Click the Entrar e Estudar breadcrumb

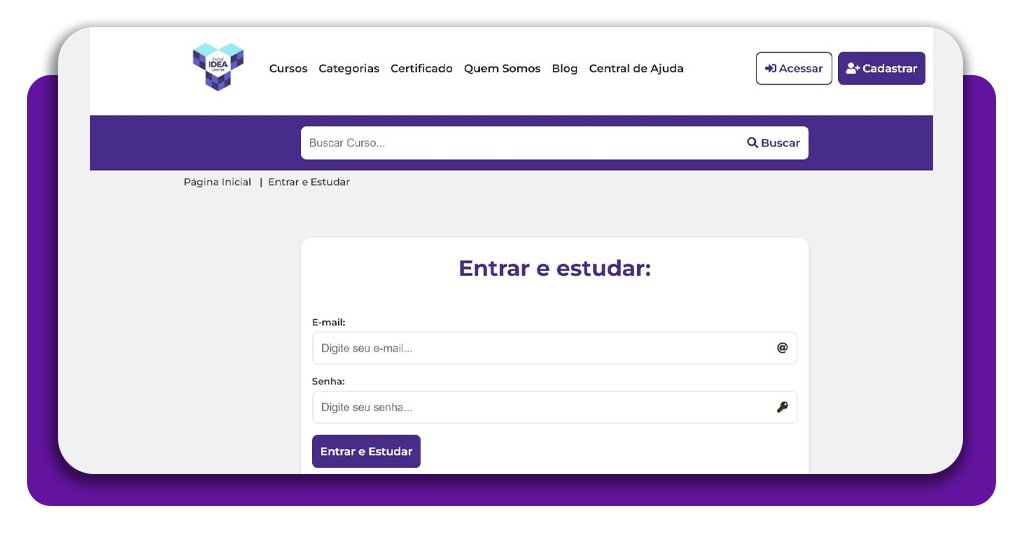coord(309,182)
